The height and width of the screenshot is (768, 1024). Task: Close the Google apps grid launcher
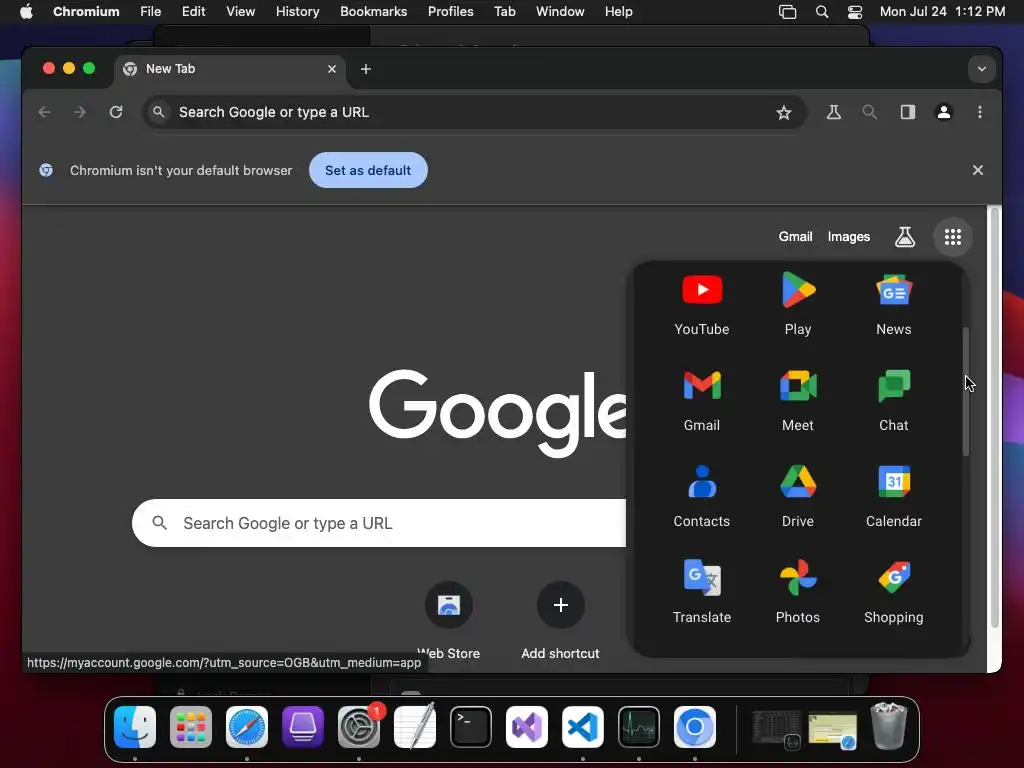953,237
